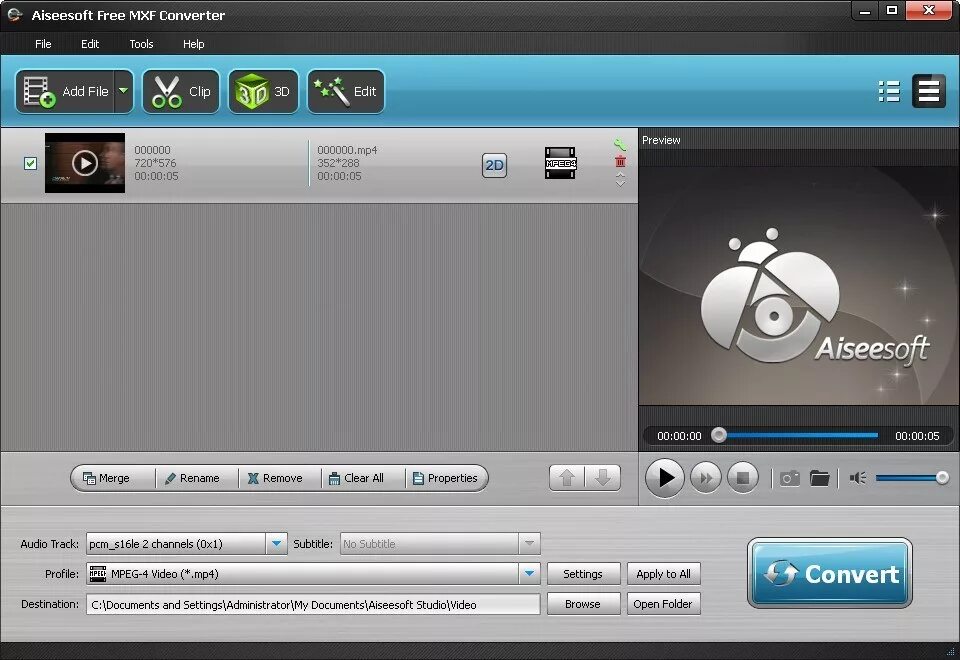Click the Open Folder button
Screen dimensions: 960x660
point(663,604)
